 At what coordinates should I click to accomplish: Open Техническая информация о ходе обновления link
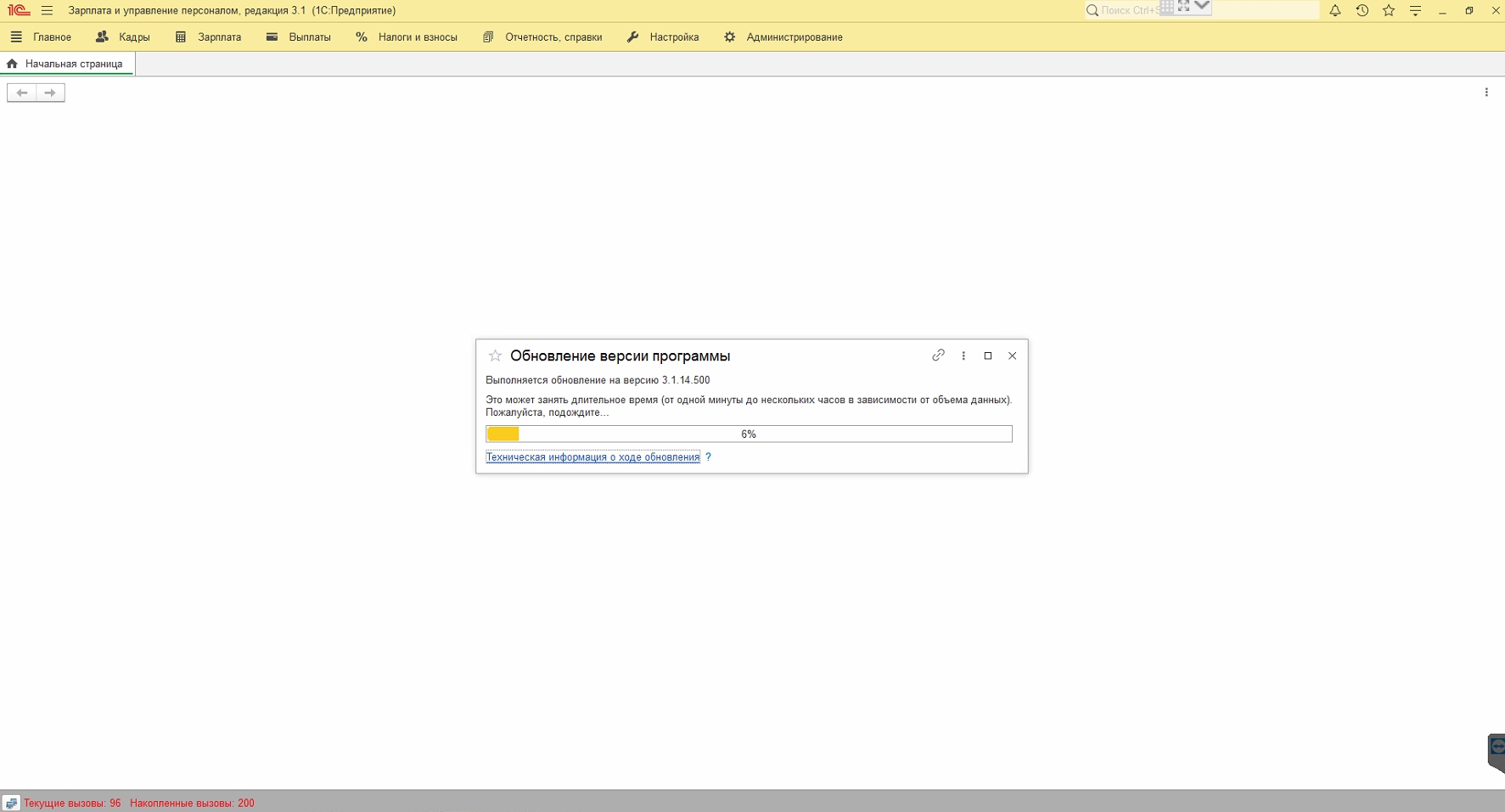pyautogui.click(x=592, y=457)
